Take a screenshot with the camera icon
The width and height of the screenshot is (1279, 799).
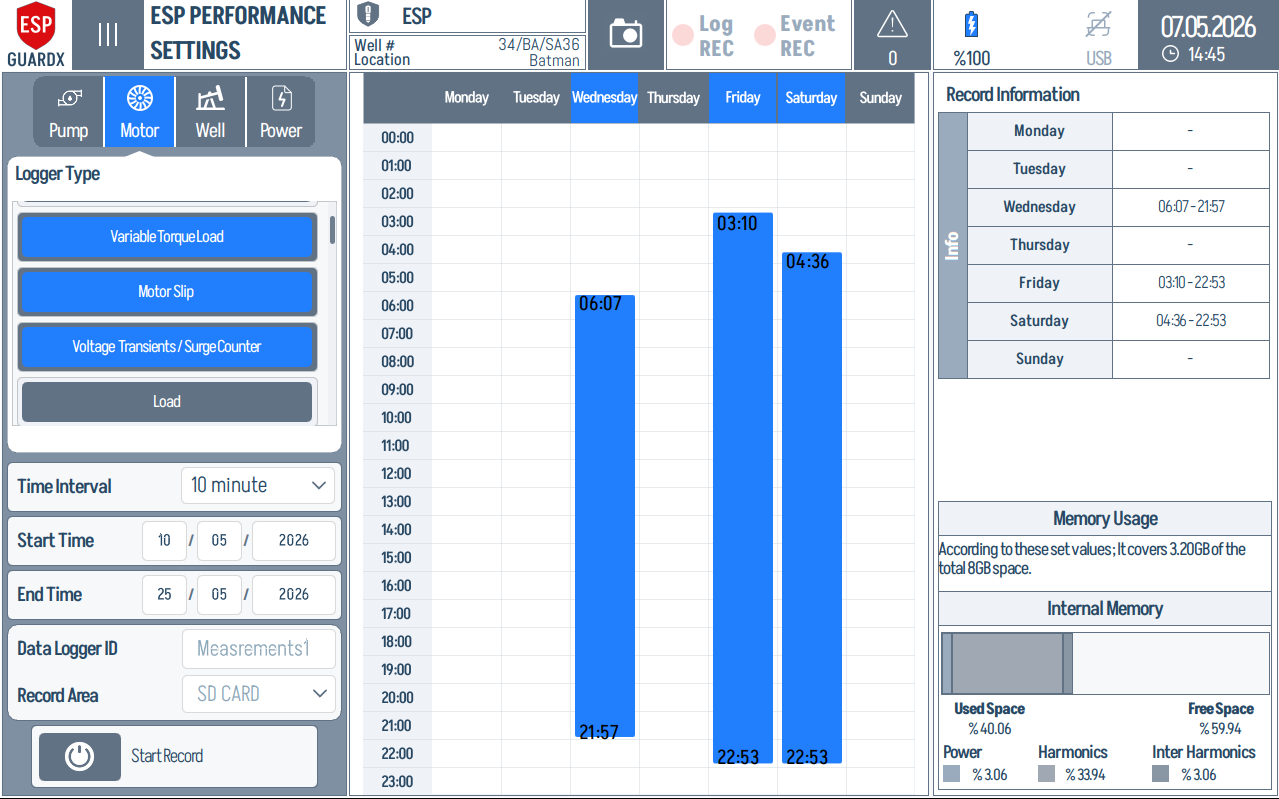pyautogui.click(x=626, y=34)
